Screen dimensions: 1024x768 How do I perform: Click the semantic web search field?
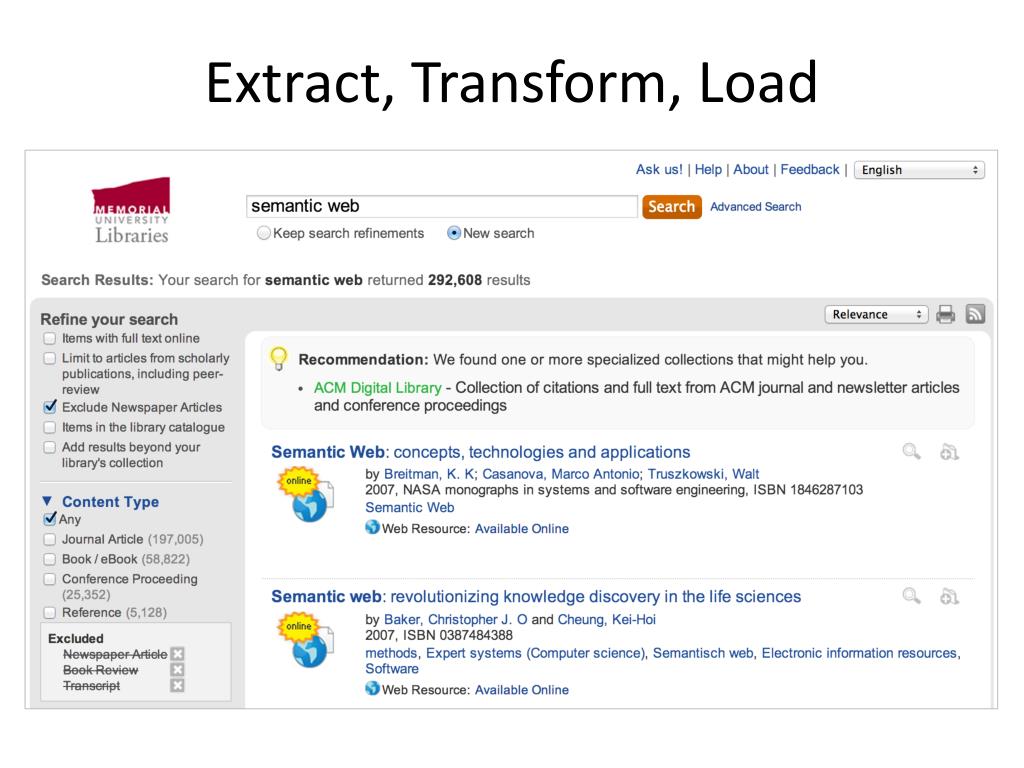pos(441,206)
